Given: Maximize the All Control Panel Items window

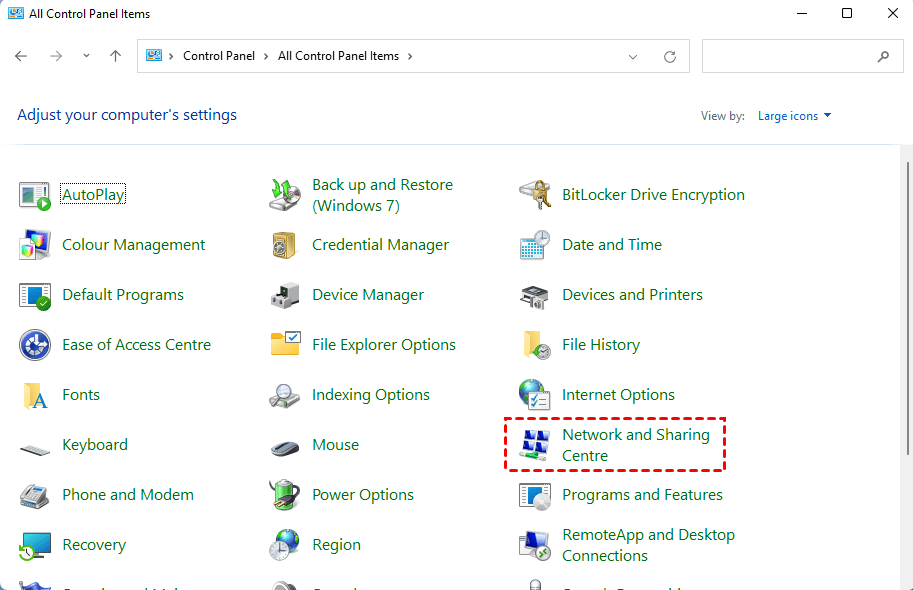Looking at the screenshot, I should [847, 13].
